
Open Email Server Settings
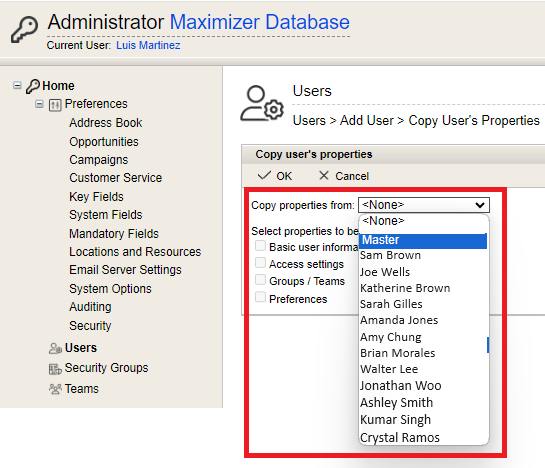[x=125, y=270]
